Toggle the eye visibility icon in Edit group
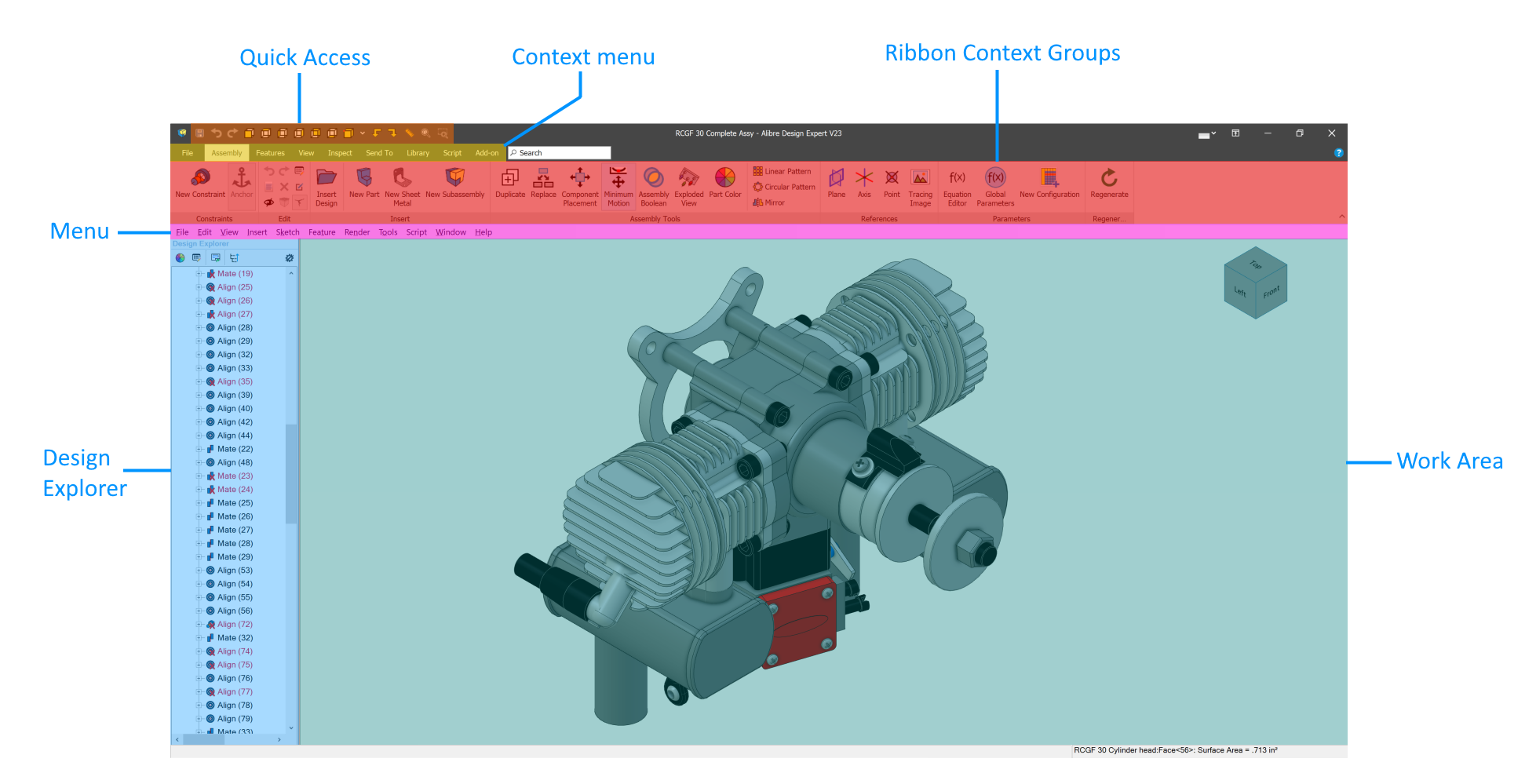This screenshot has height=784, width=1536. pyautogui.click(x=268, y=202)
